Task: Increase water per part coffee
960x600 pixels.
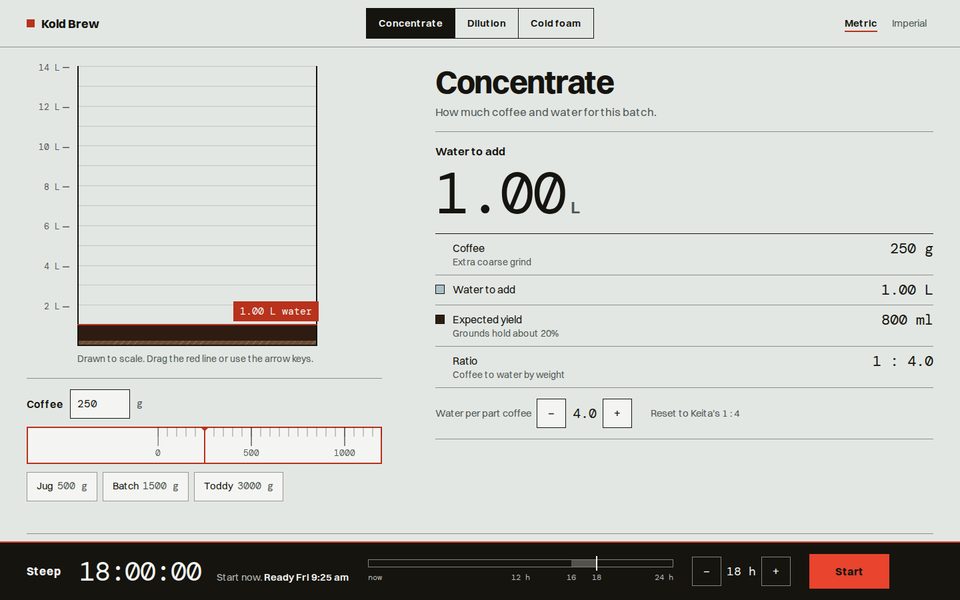Action: point(617,413)
